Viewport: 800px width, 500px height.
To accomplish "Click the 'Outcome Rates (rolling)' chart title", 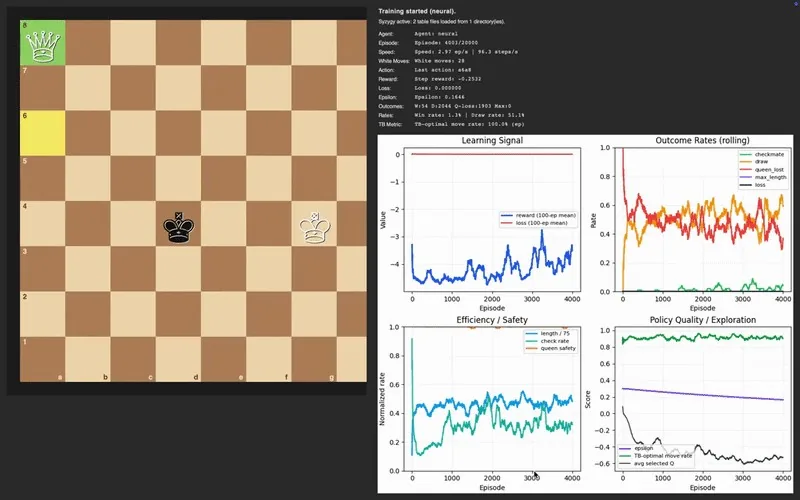I will [702, 140].
